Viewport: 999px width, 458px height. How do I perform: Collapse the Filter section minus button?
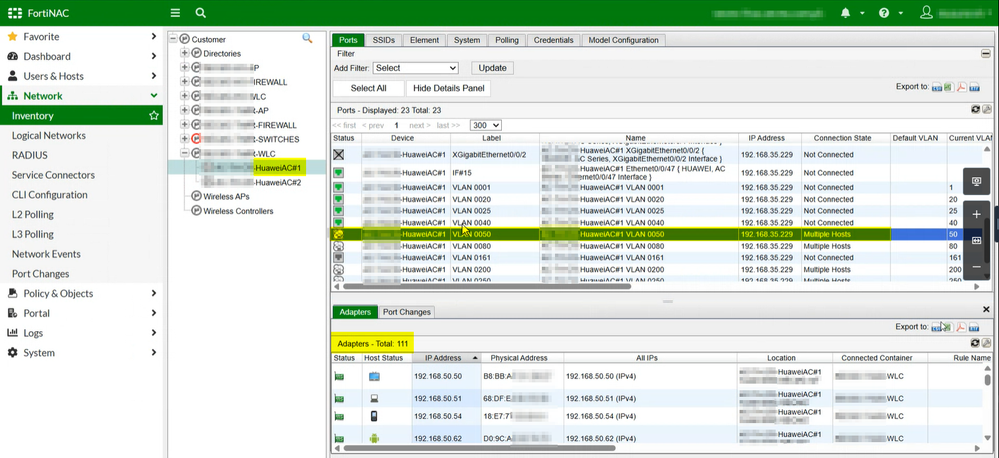click(985, 54)
